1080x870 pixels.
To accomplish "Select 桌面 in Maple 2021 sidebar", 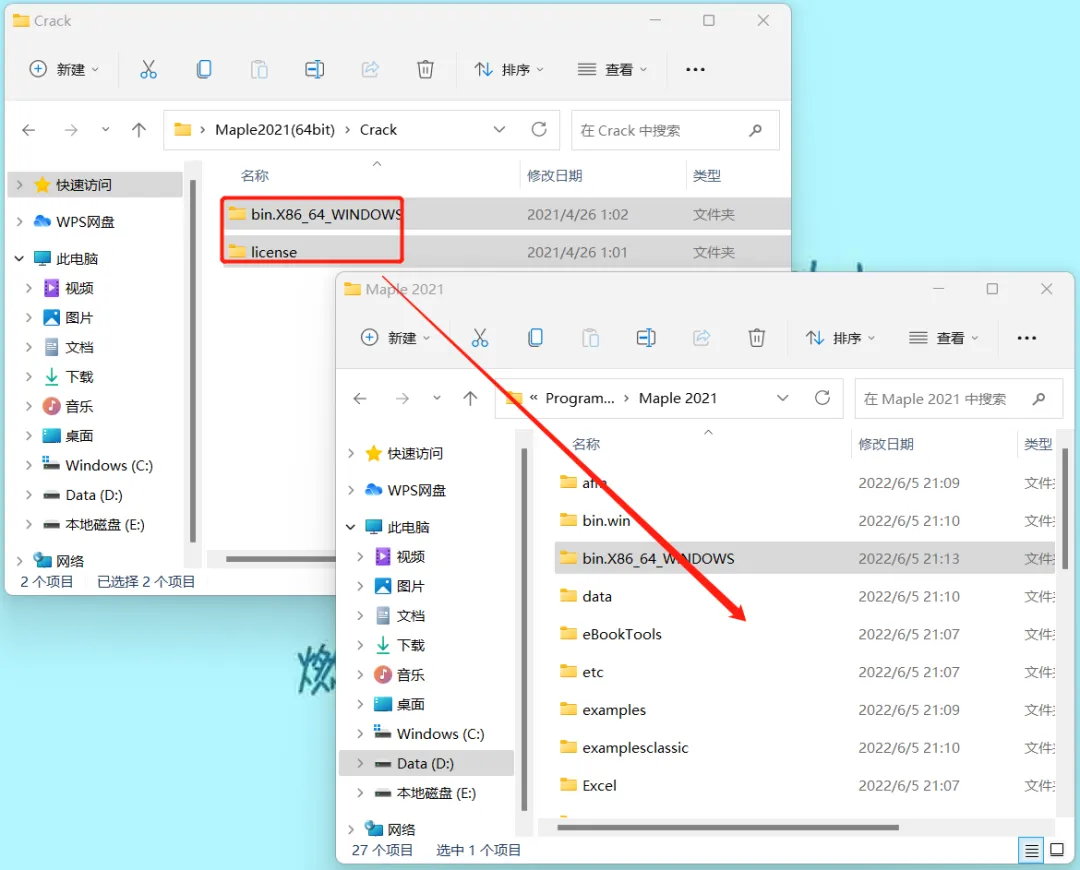I will click(x=411, y=705).
